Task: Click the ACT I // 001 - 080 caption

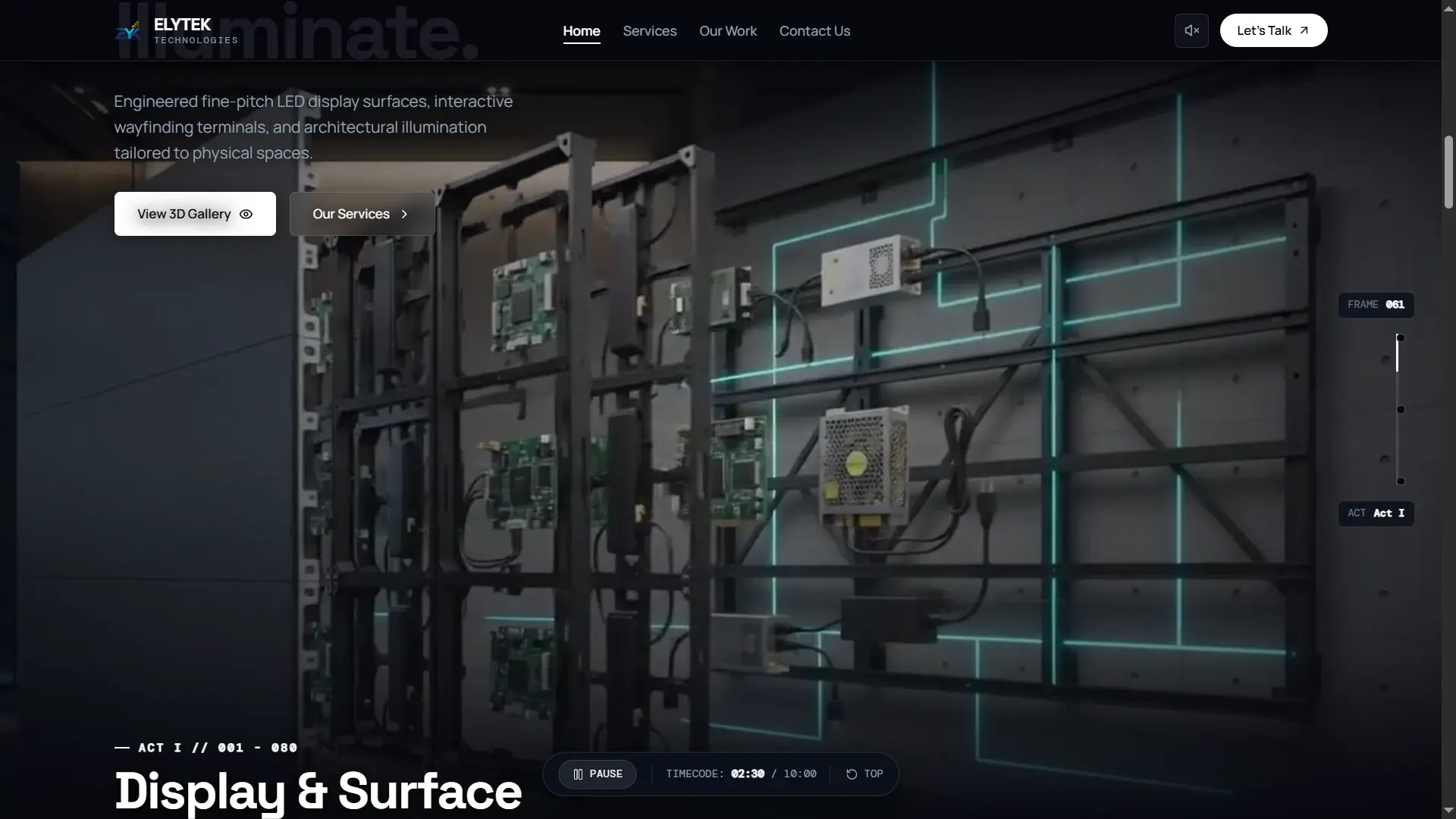Action: [x=206, y=748]
